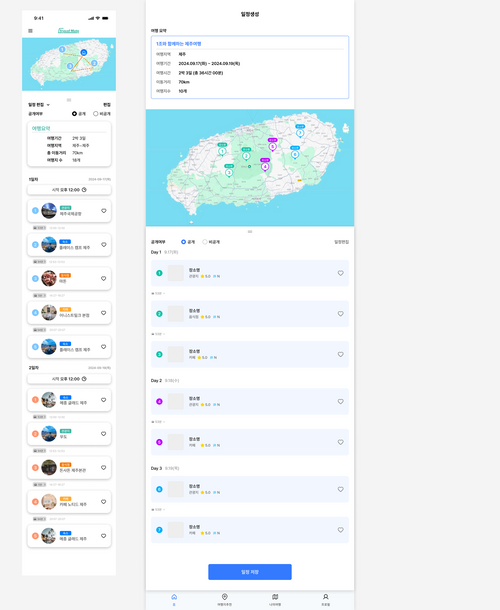Click the 여행요약 summary card in the mobile panel
The height and width of the screenshot is (610, 500).
tap(69, 144)
